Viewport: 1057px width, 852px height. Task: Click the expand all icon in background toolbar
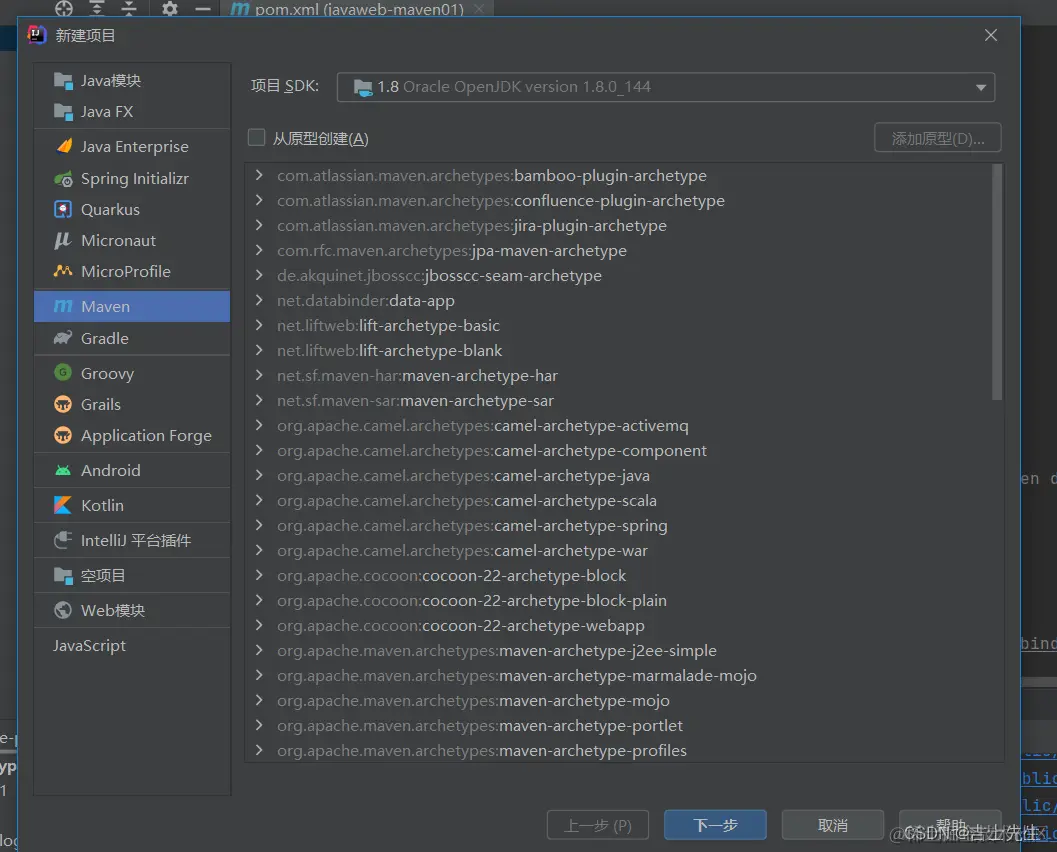click(97, 9)
